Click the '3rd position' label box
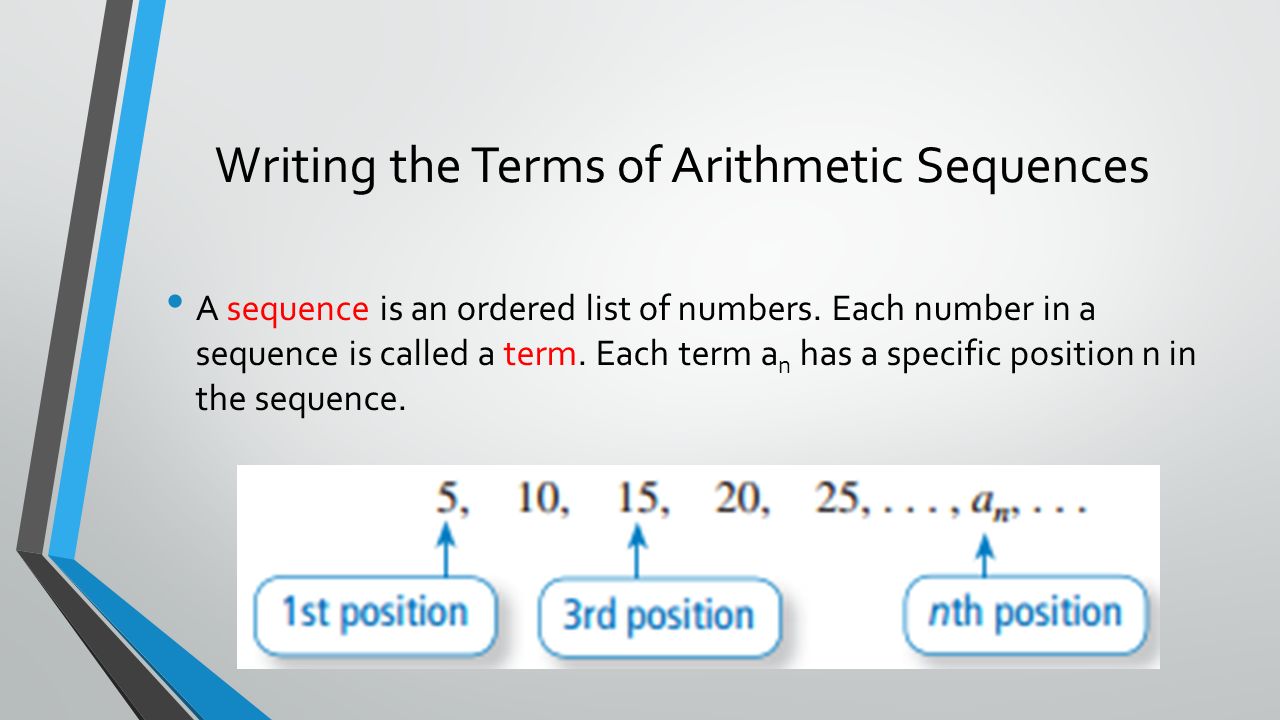Image resolution: width=1280 pixels, height=720 pixels. tap(659, 616)
